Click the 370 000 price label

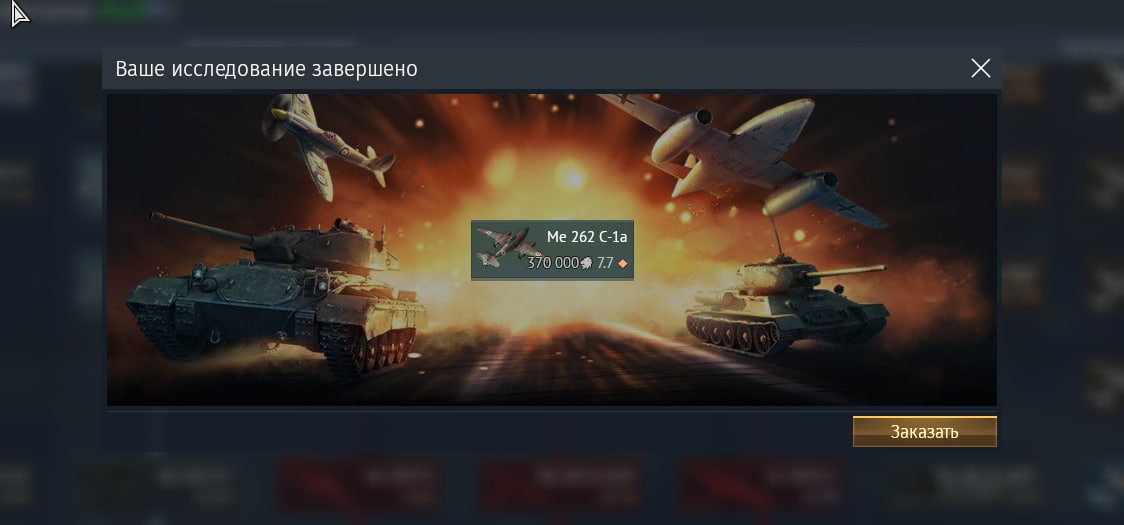(x=552, y=263)
